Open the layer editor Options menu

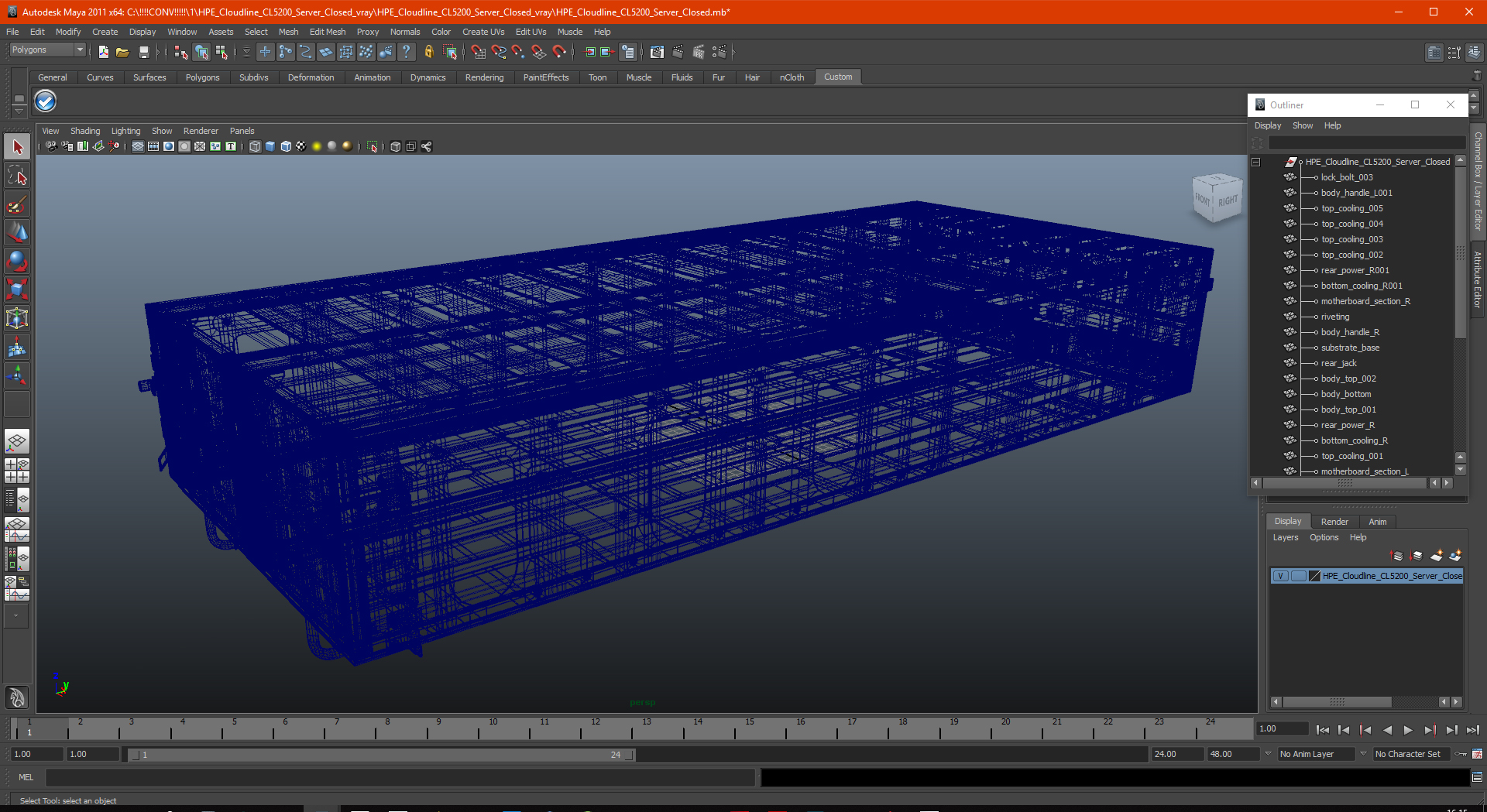[1324, 537]
